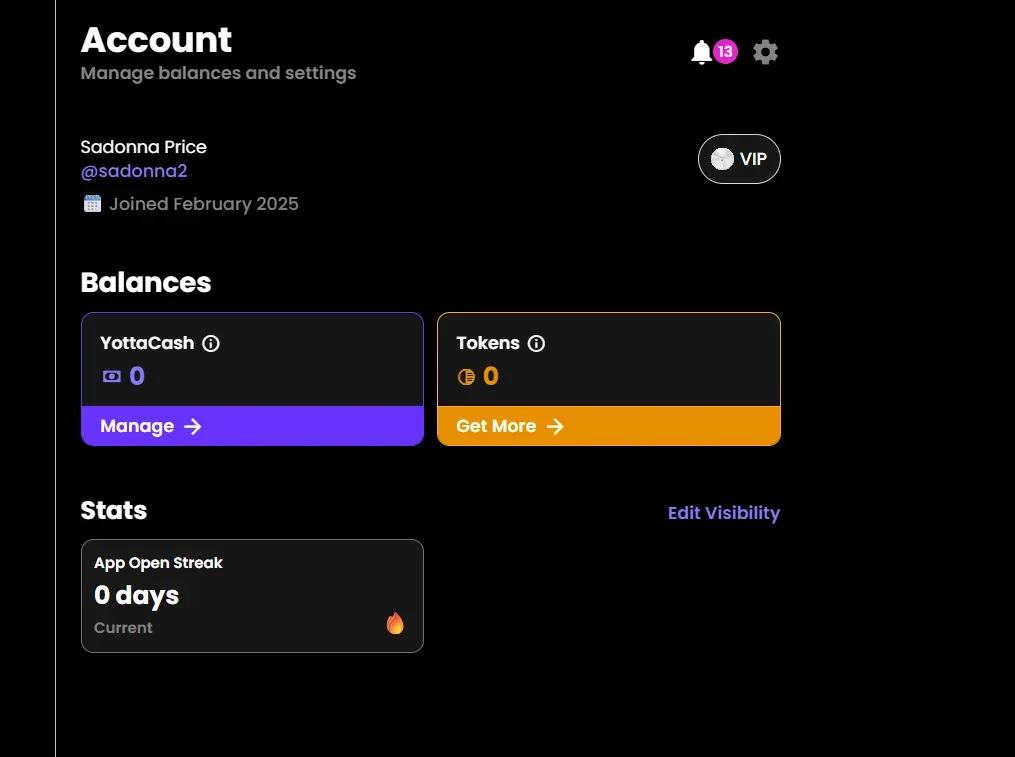Viewport: 1015px width, 757px height.
Task: Open Edit Visibility for stats
Action: [723, 513]
